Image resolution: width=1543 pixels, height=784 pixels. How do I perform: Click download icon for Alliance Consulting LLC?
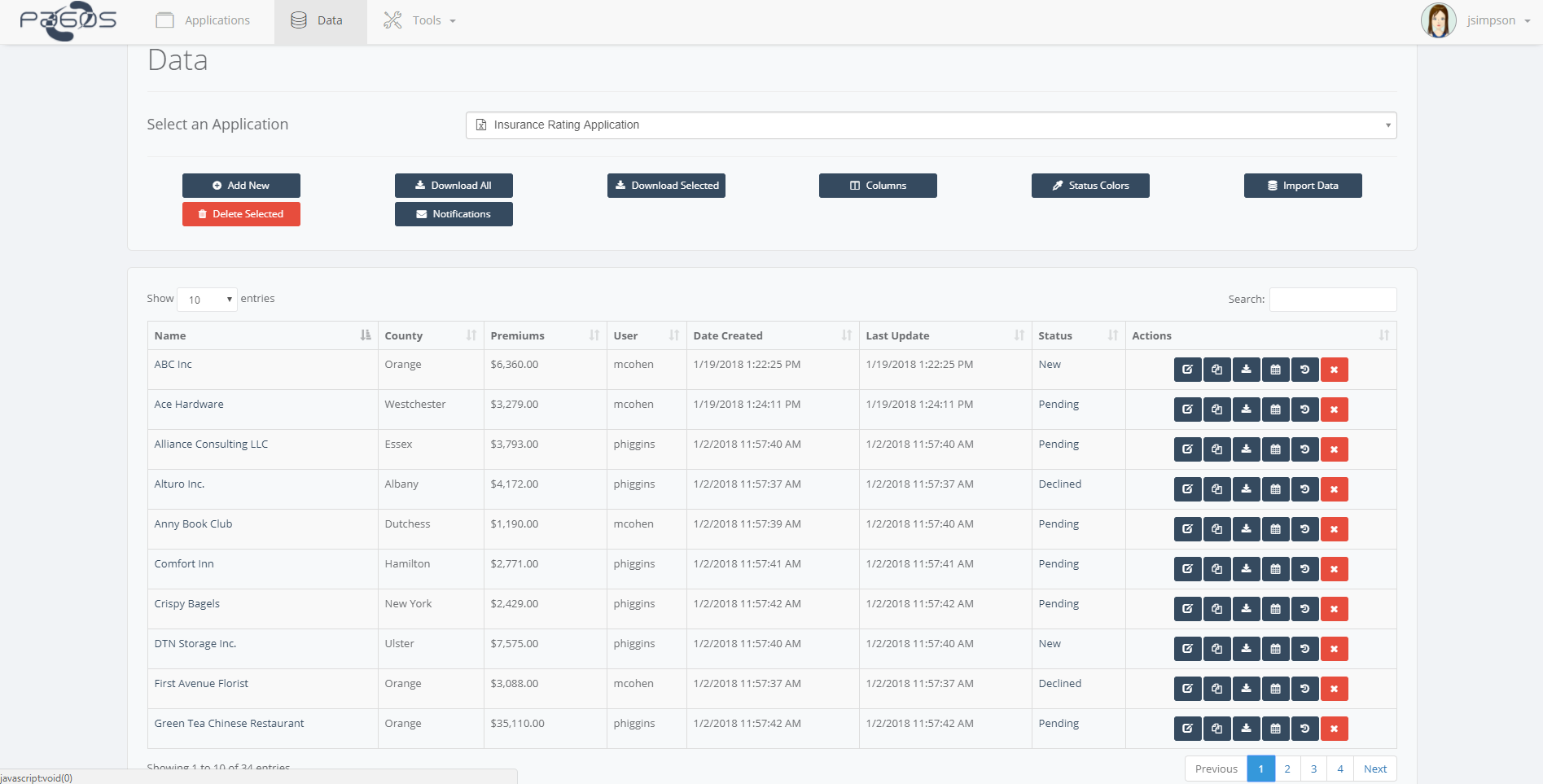(1246, 449)
